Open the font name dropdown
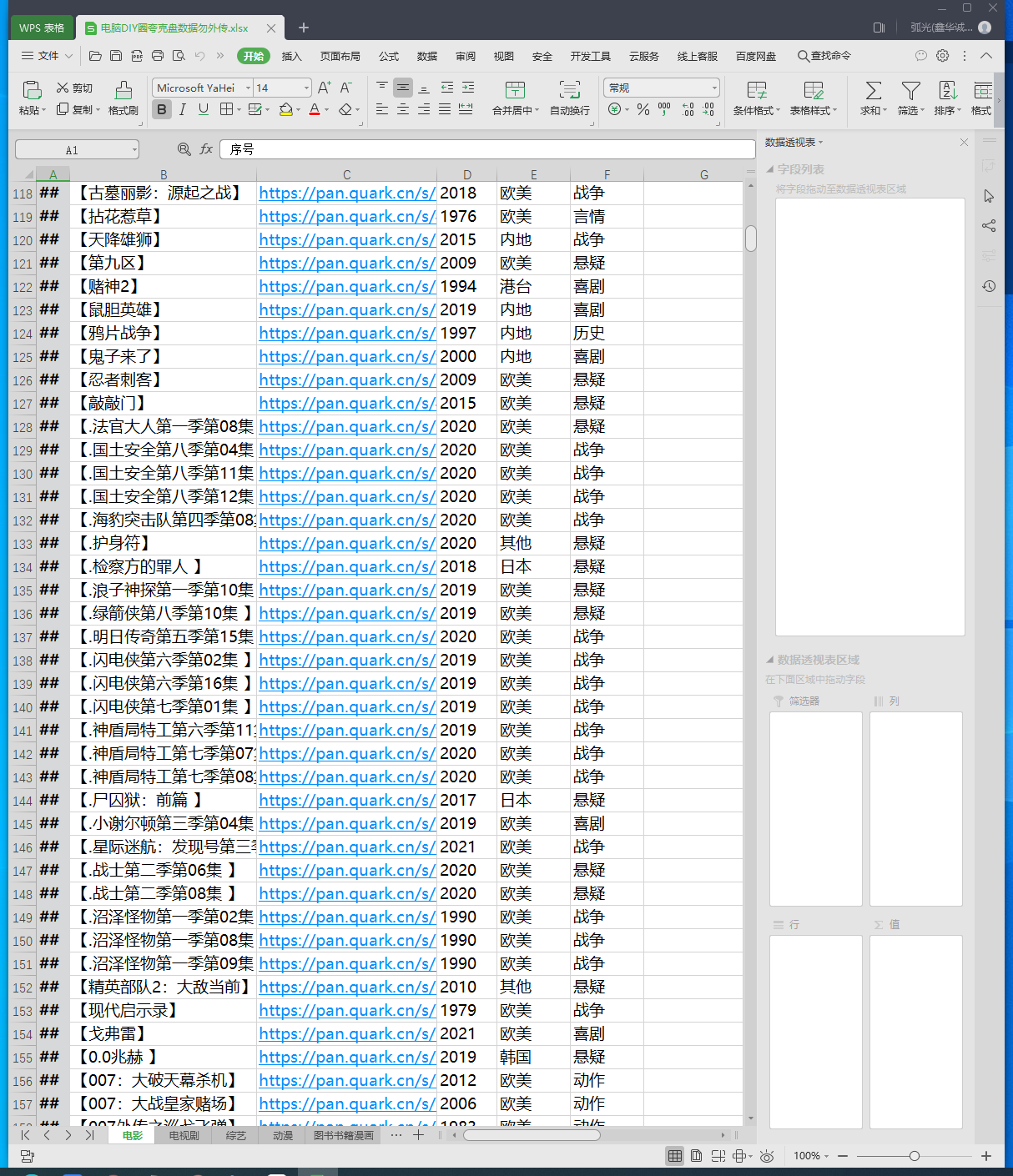The image size is (1013, 1176). click(x=248, y=88)
